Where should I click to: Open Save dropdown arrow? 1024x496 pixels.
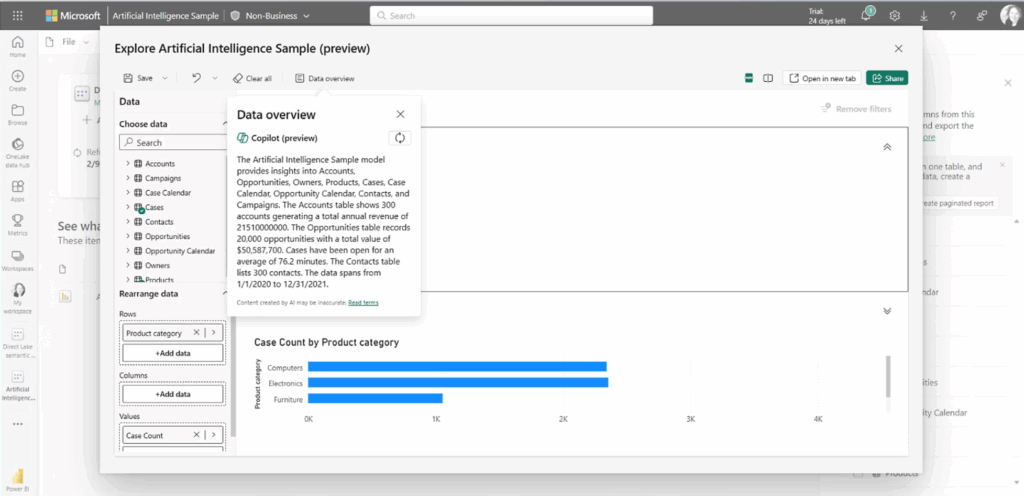coord(165,78)
